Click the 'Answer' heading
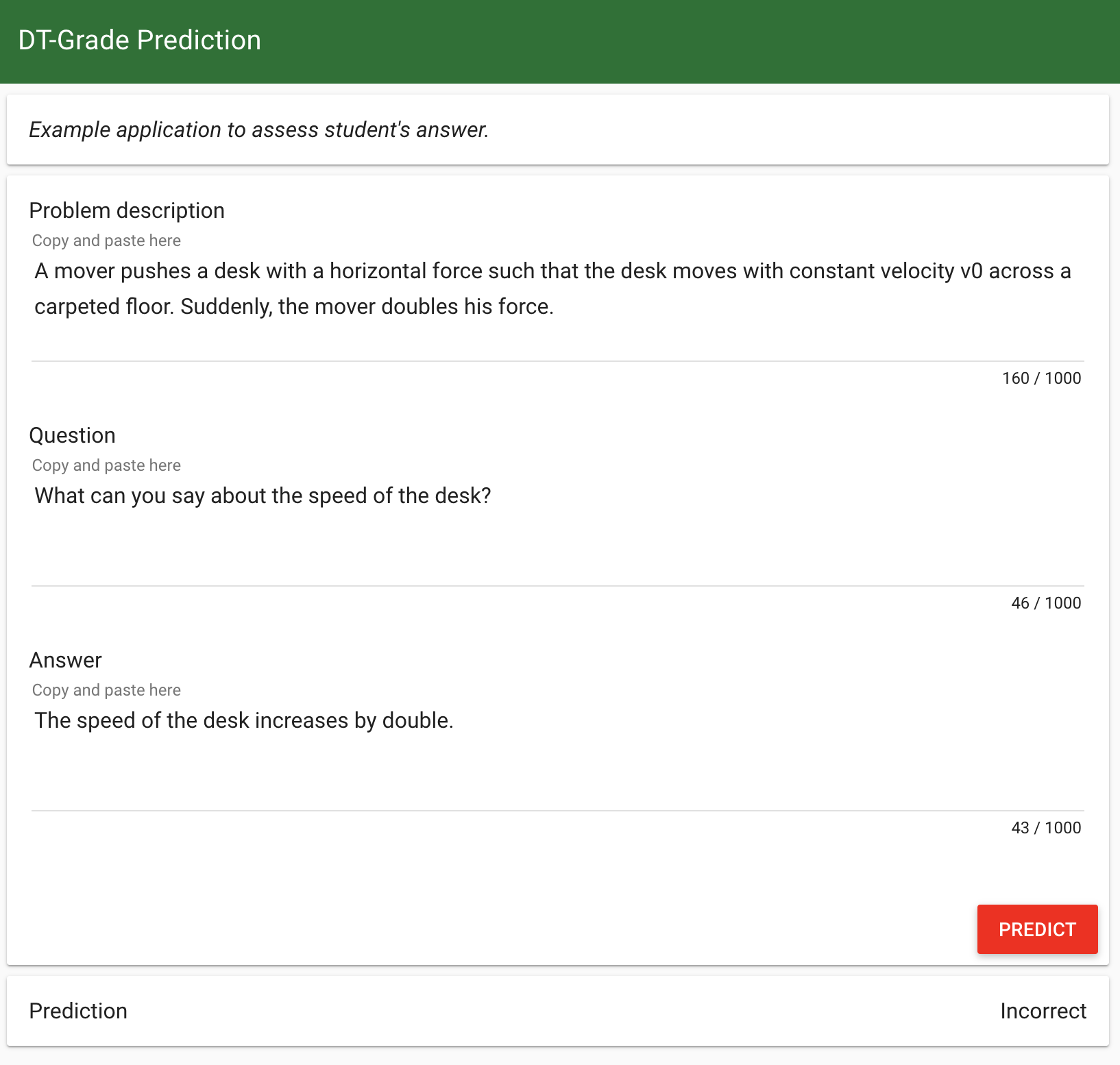Image resolution: width=1120 pixels, height=1065 pixels. 65,660
